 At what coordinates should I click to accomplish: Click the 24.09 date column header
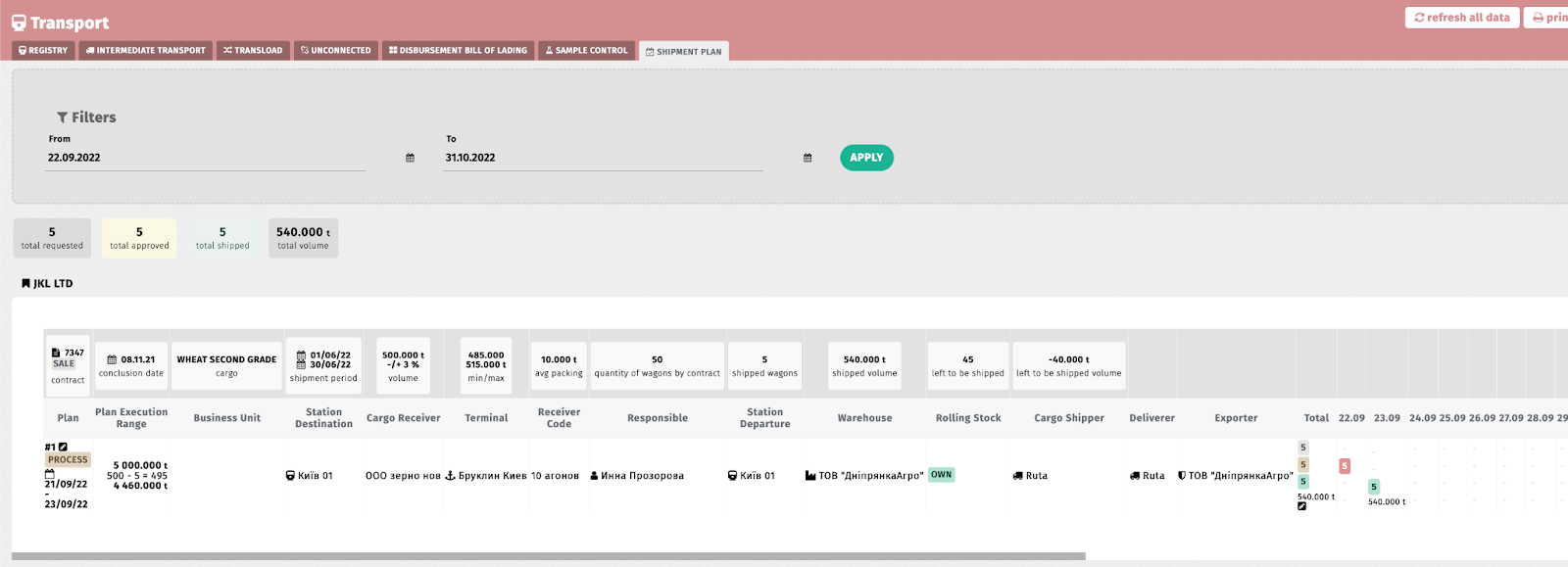(1422, 418)
